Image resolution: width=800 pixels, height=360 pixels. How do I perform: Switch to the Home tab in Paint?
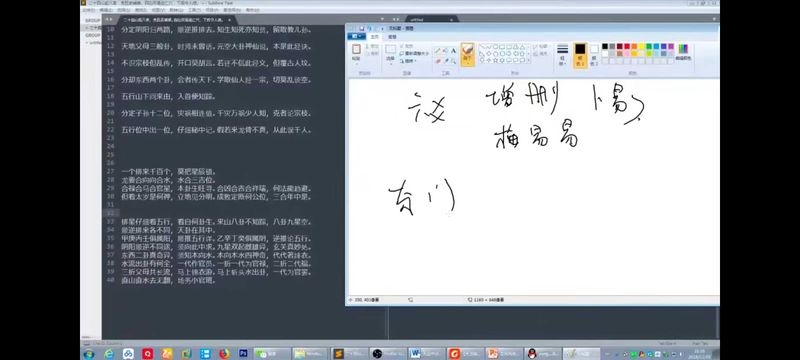pyautogui.click(x=374, y=37)
